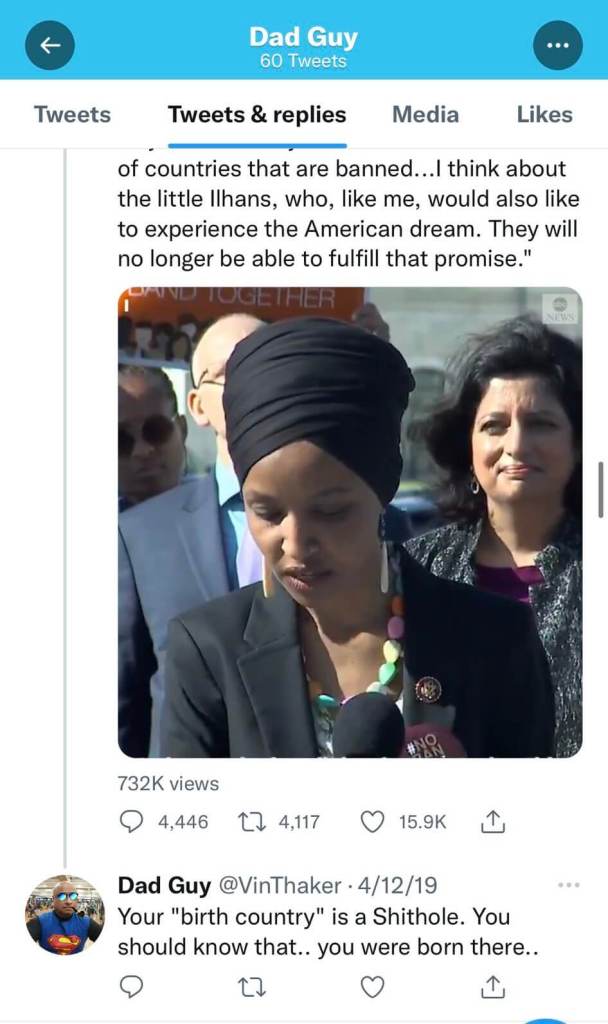
Task: Tap Dad Guy's Superman avatar
Action: click(x=65, y=915)
